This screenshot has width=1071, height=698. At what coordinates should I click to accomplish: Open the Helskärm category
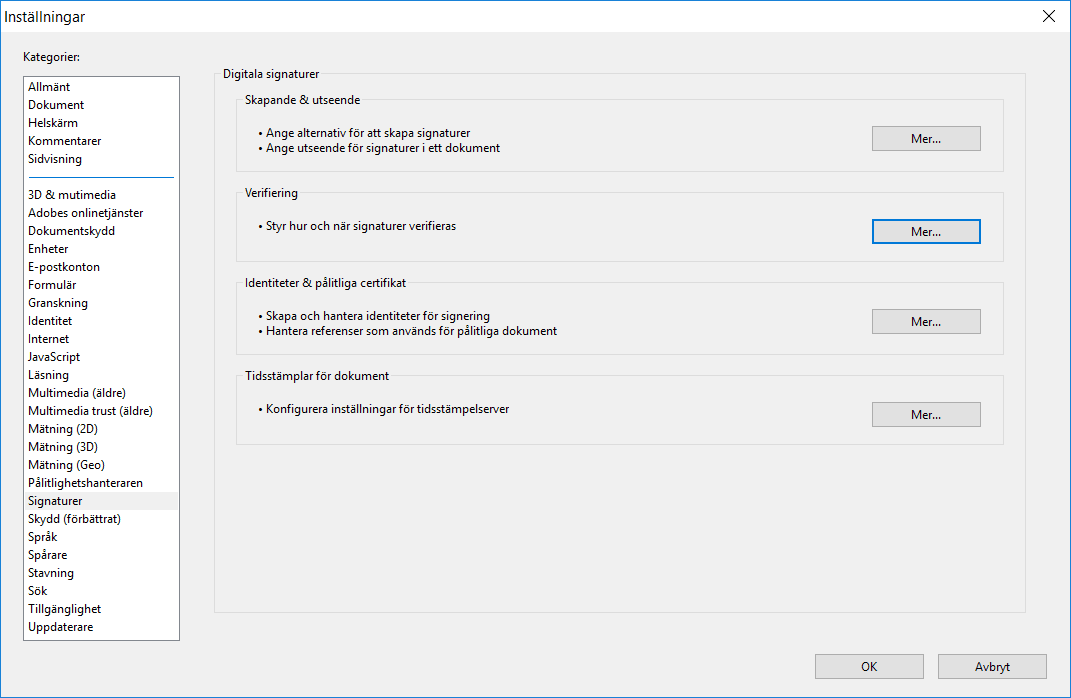pos(53,123)
